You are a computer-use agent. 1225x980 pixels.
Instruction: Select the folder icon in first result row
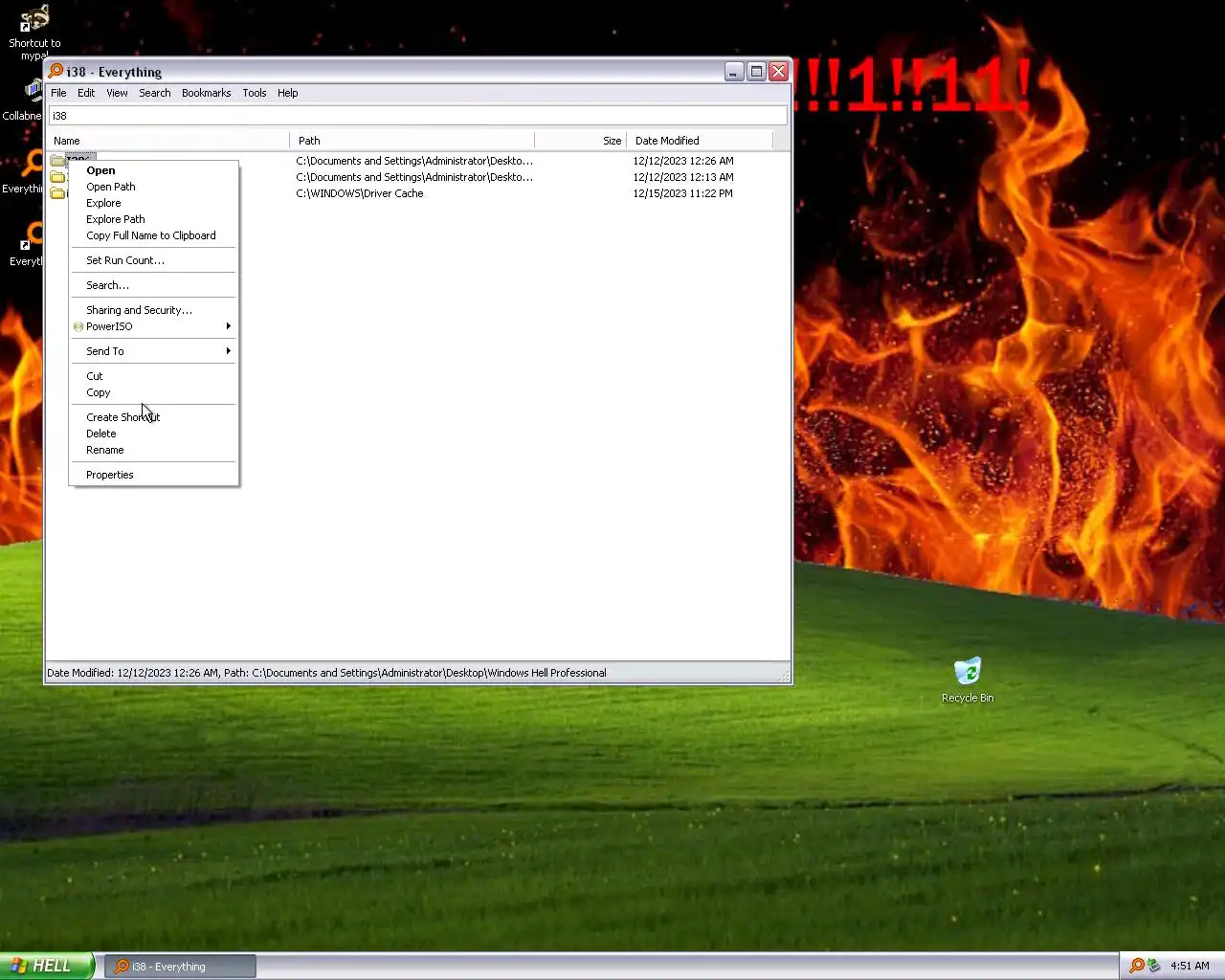[57, 160]
